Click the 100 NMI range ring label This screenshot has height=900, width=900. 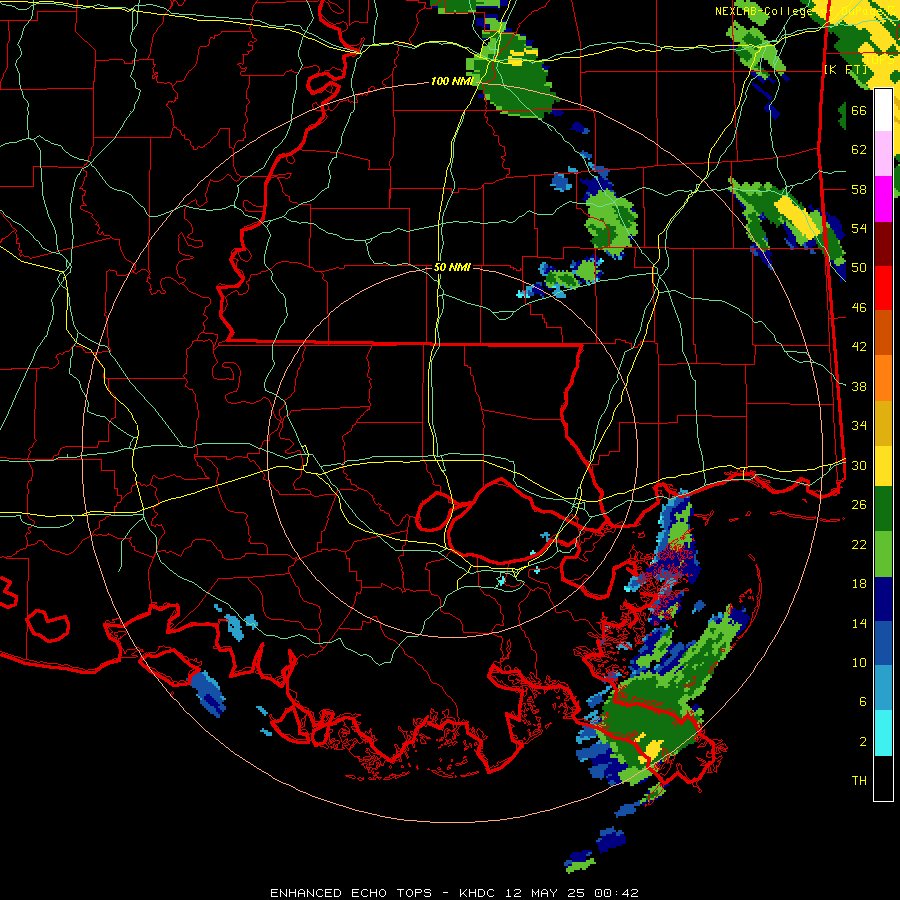[x=452, y=82]
